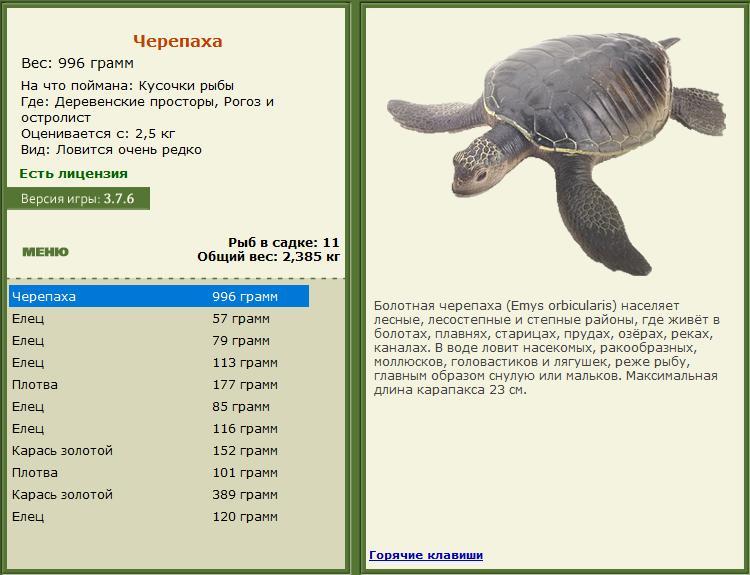Screen dimensions: 750x575
Task: Select the Карась золотой 152 грамм row
Action: 159,451
